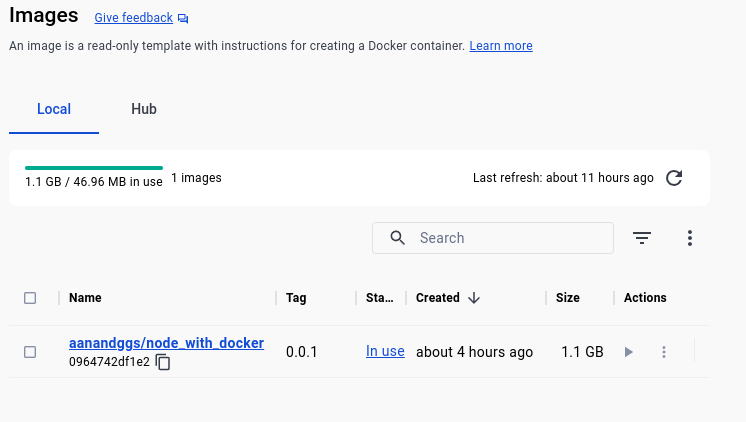Click the In use status link
746x422 pixels.
(x=385, y=352)
